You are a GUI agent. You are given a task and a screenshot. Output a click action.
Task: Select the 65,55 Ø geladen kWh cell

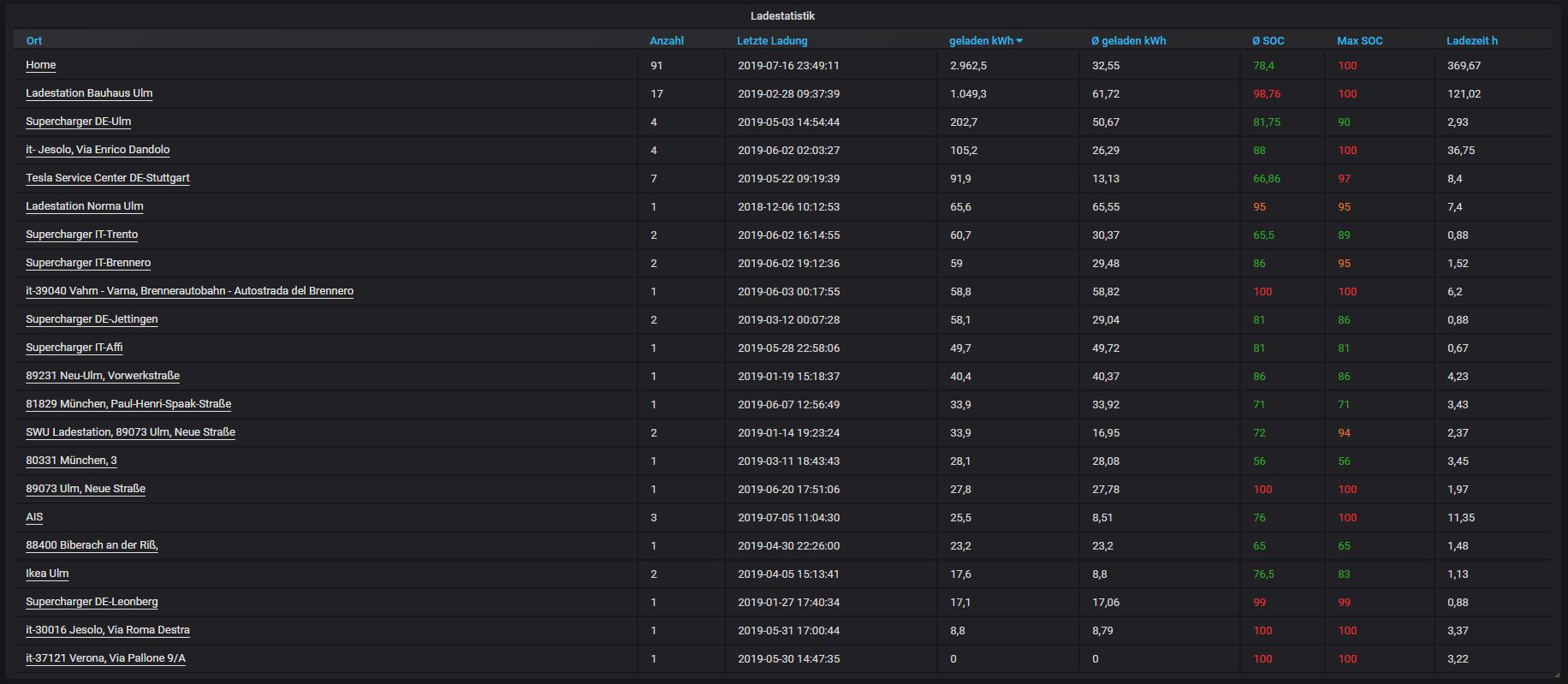[x=1106, y=206]
